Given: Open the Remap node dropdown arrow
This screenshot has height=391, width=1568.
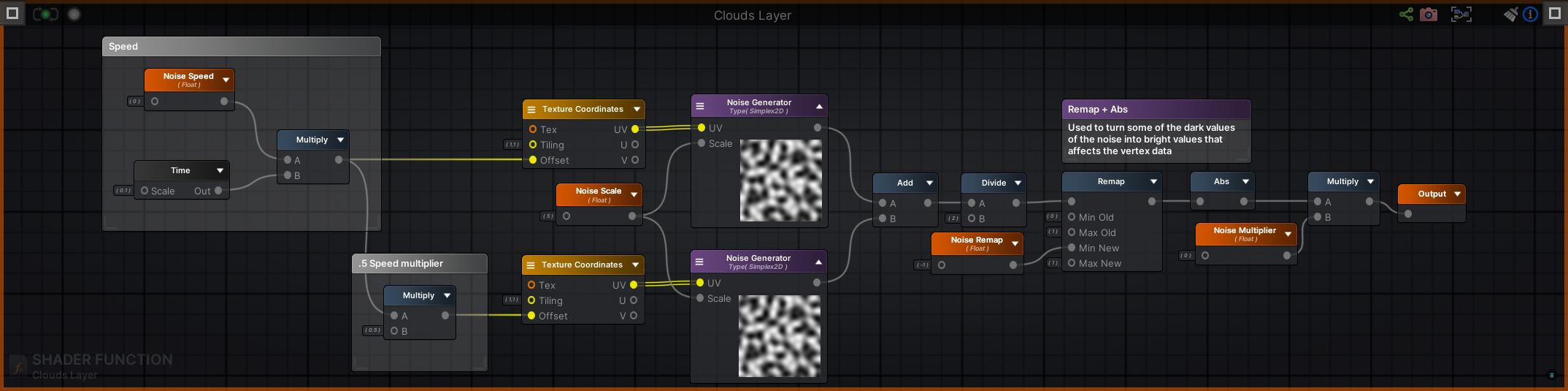Looking at the screenshot, I should coord(1153,181).
